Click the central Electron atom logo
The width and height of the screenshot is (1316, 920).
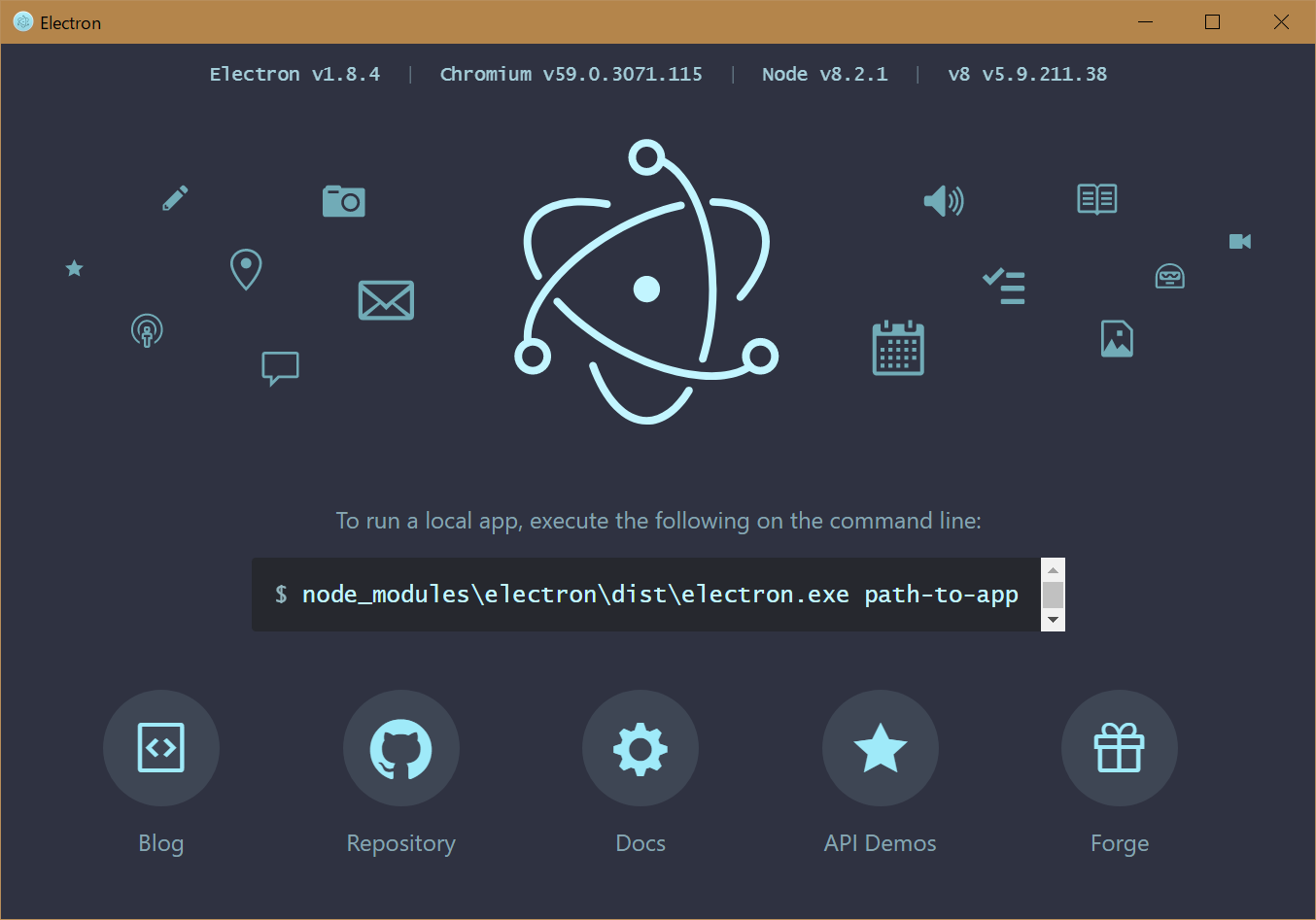point(648,287)
